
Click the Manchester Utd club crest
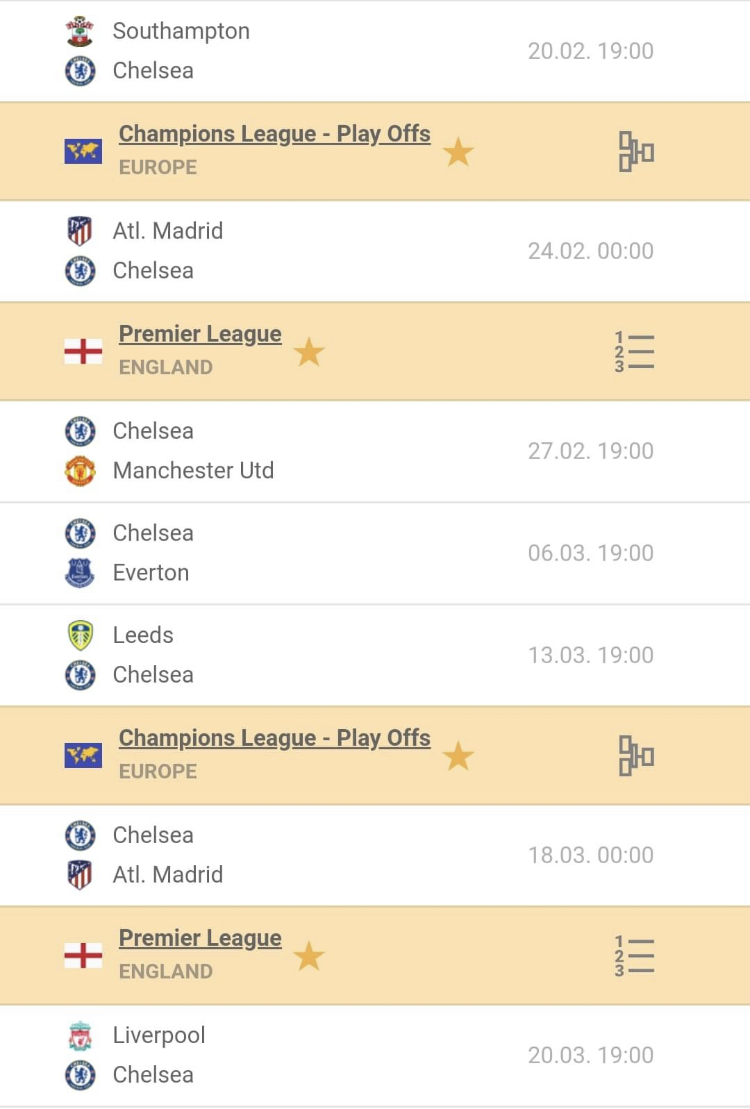click(x=80, y=471)
